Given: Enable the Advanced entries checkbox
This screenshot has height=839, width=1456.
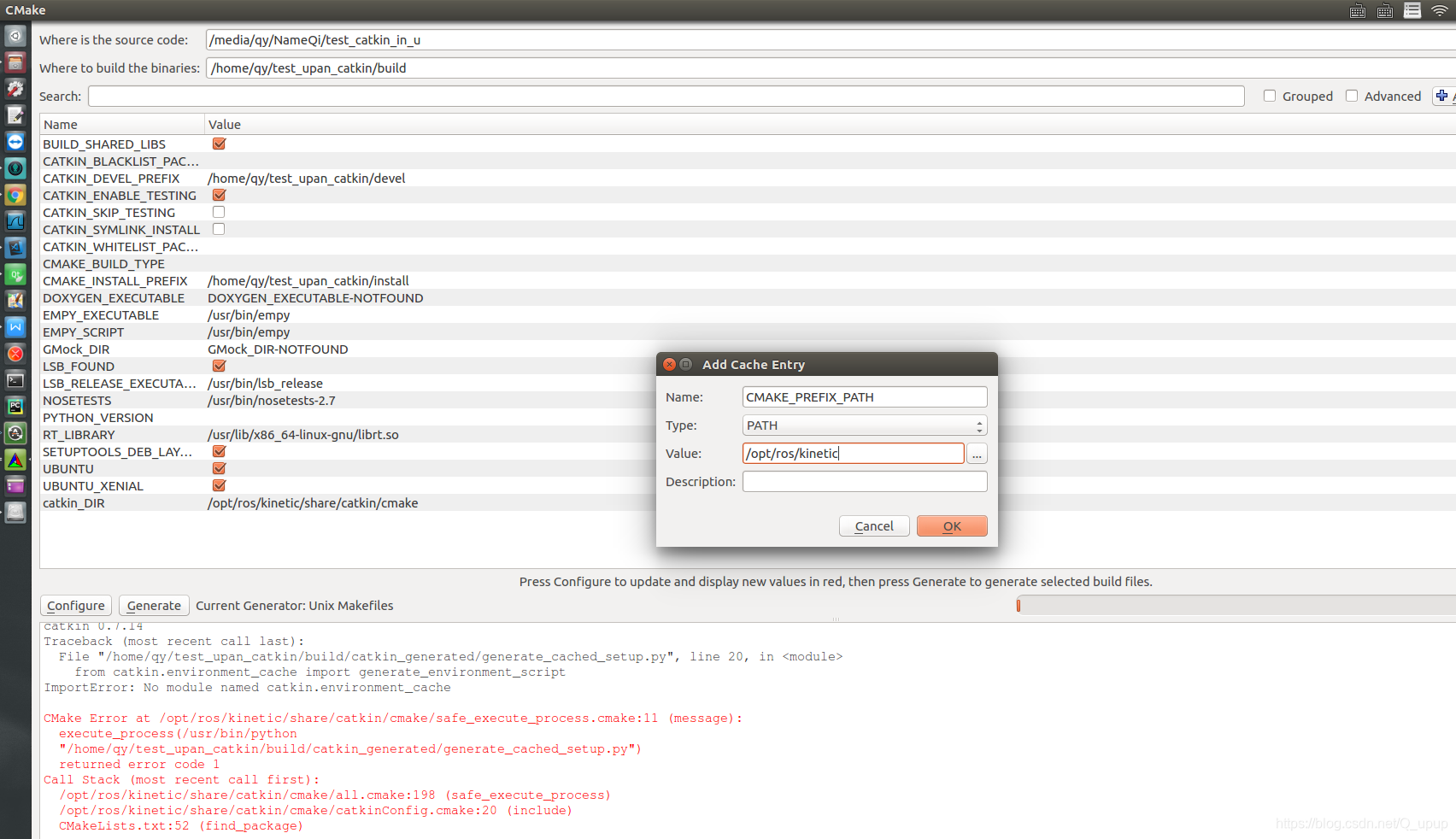Looking at the screenshot, I should click(x=1352, y=96).
